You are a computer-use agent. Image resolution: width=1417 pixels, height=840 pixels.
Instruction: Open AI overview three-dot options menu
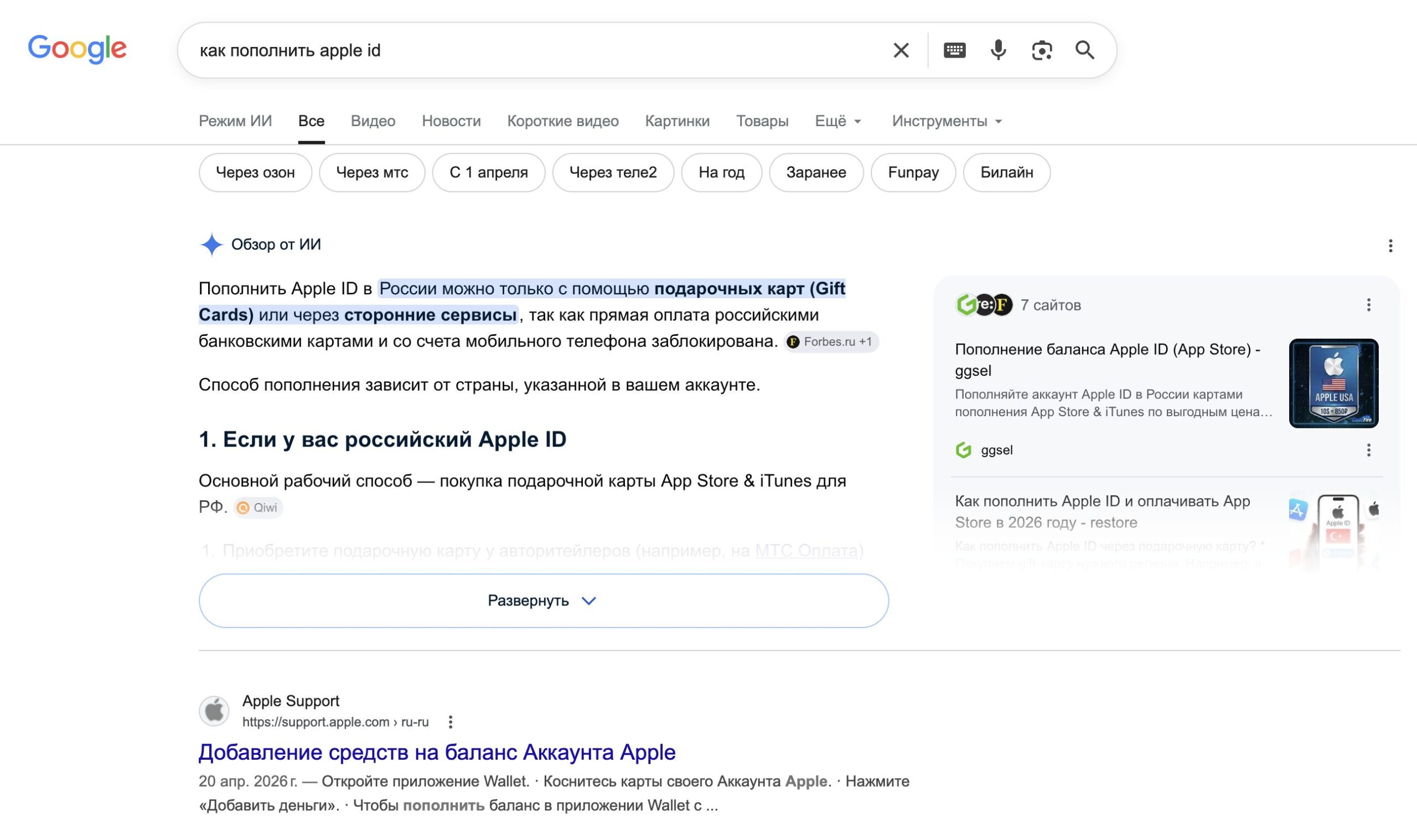(1390, 246)
